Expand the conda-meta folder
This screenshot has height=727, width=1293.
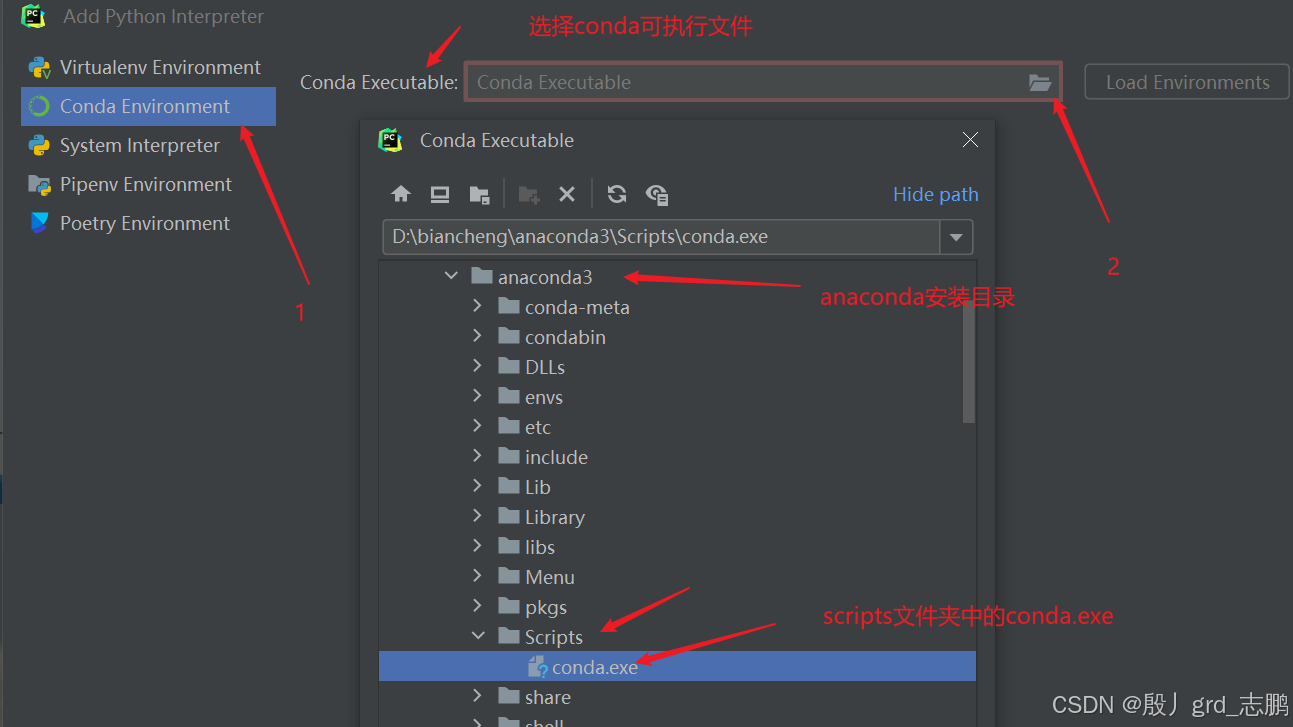478,307
